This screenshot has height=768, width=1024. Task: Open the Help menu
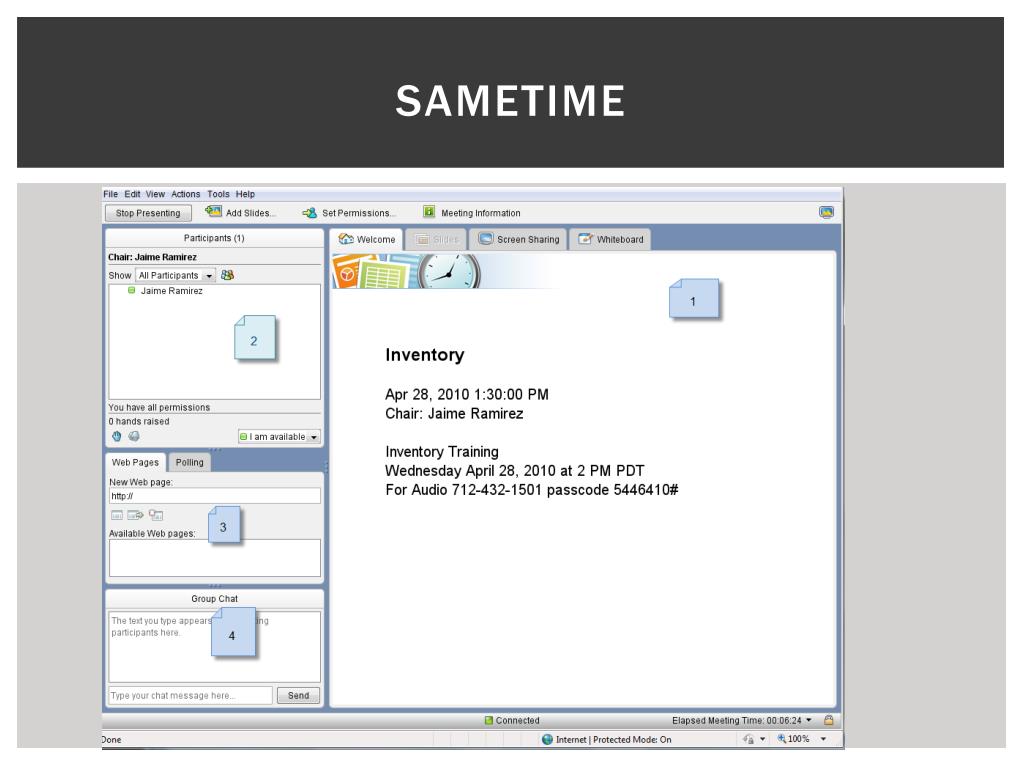tap(245, 194)
